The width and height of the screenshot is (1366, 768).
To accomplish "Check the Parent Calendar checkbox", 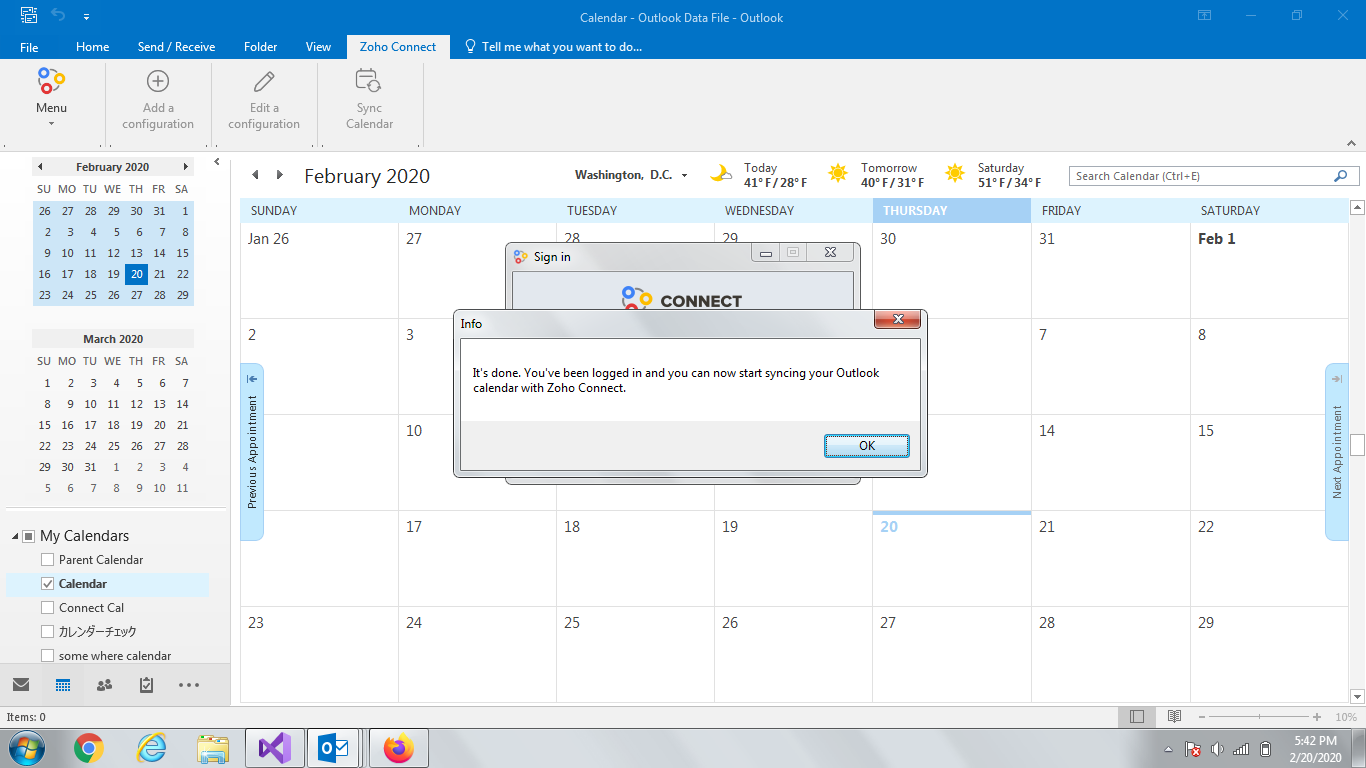I will pos(47,560).
